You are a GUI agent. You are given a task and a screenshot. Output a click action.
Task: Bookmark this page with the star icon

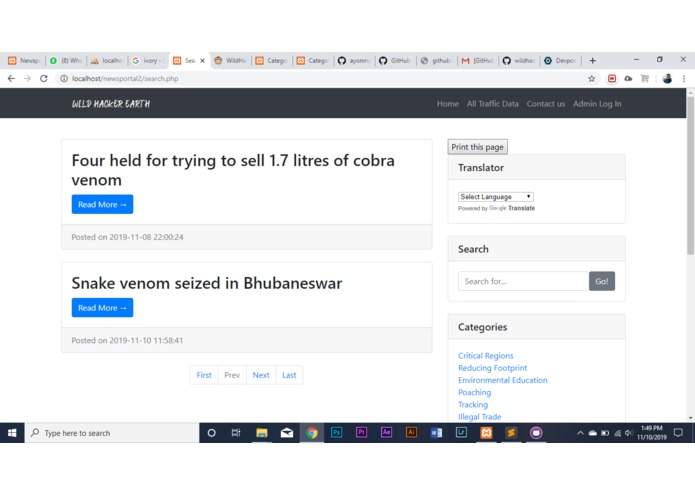(591, 78)
